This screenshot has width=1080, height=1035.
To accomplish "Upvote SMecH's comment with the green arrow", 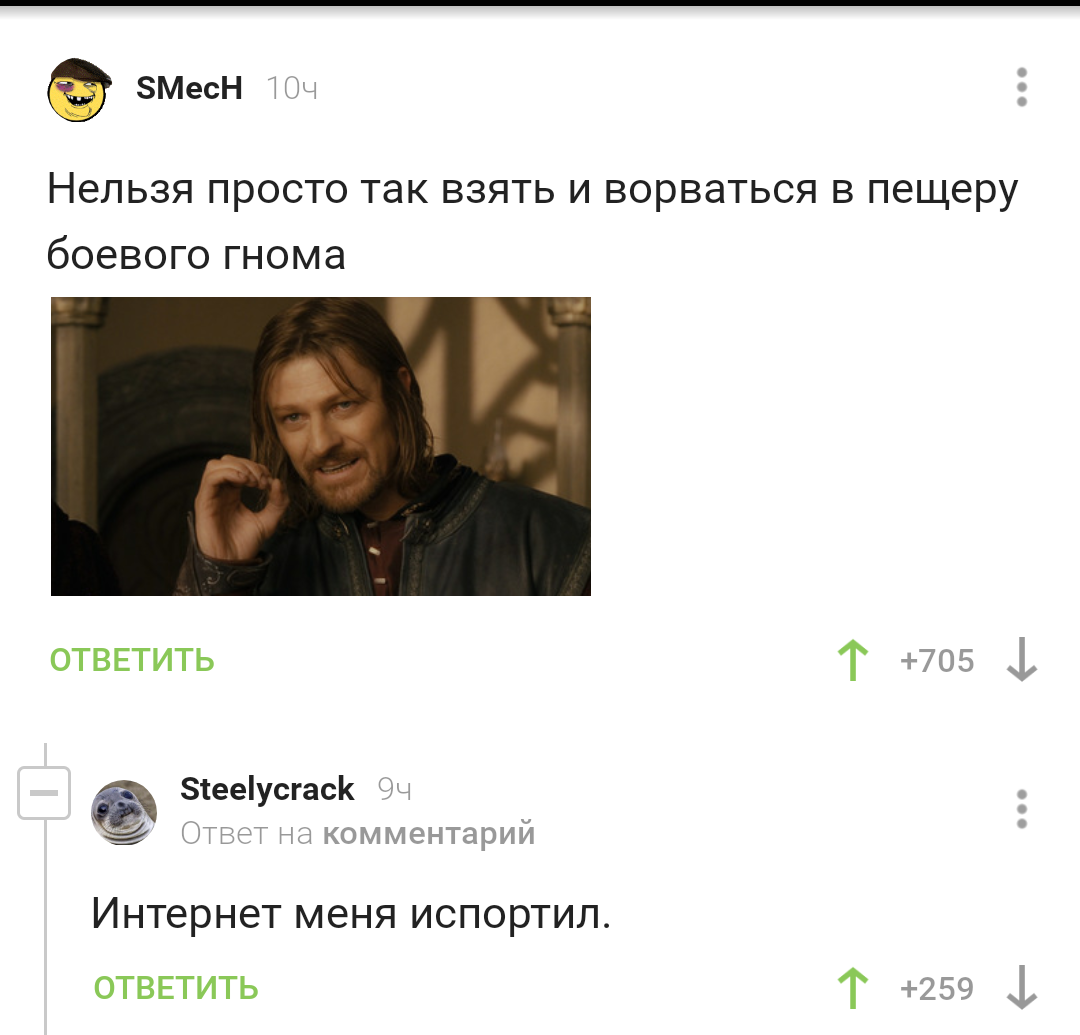I will (853, 660).
